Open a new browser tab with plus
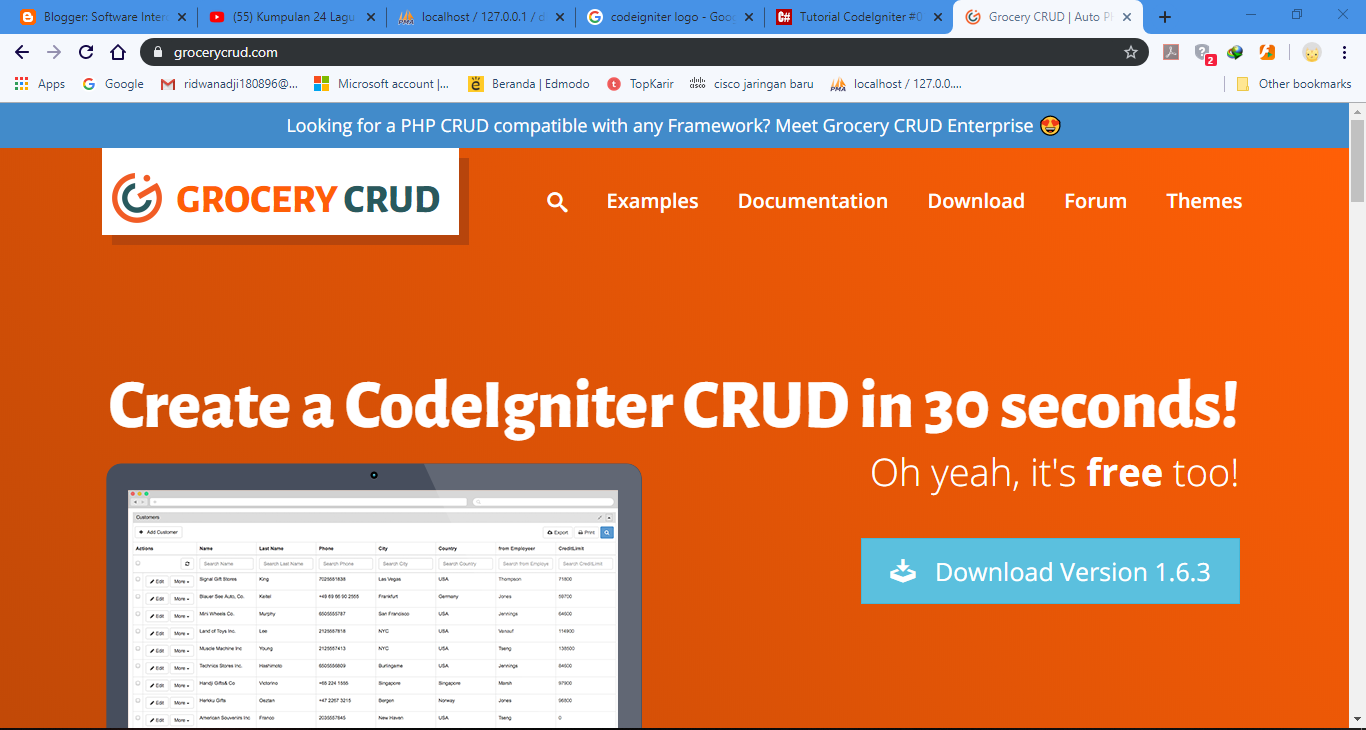 [x=1164, y=17]
